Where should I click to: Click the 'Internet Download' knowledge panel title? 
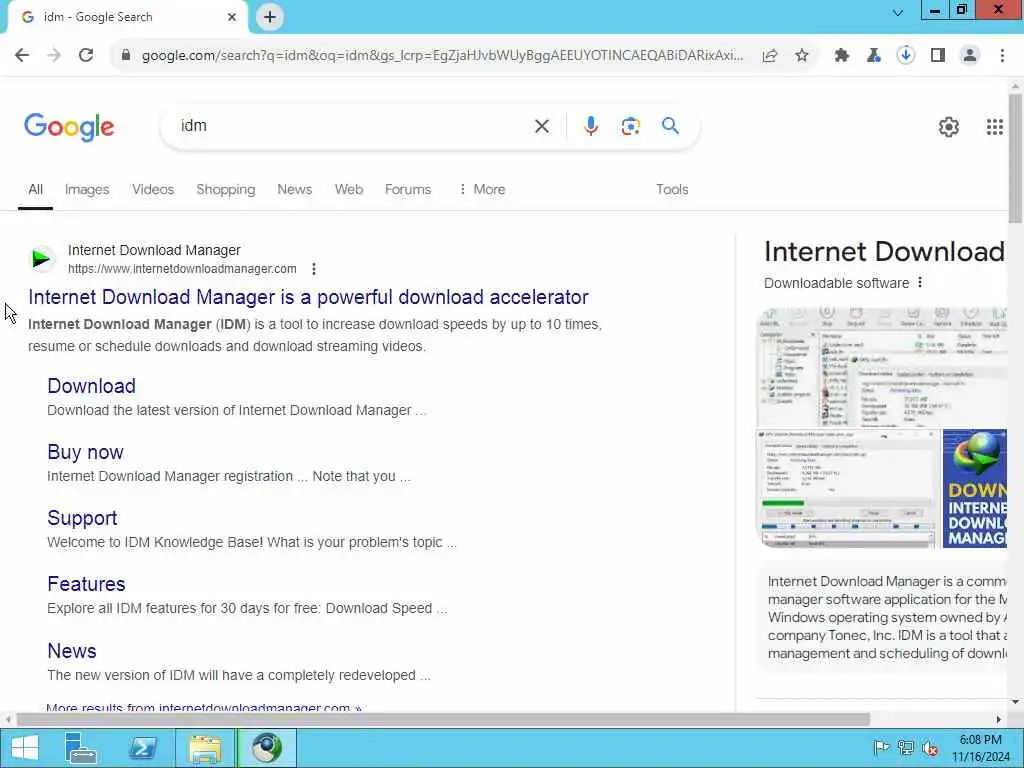(884, 252)
